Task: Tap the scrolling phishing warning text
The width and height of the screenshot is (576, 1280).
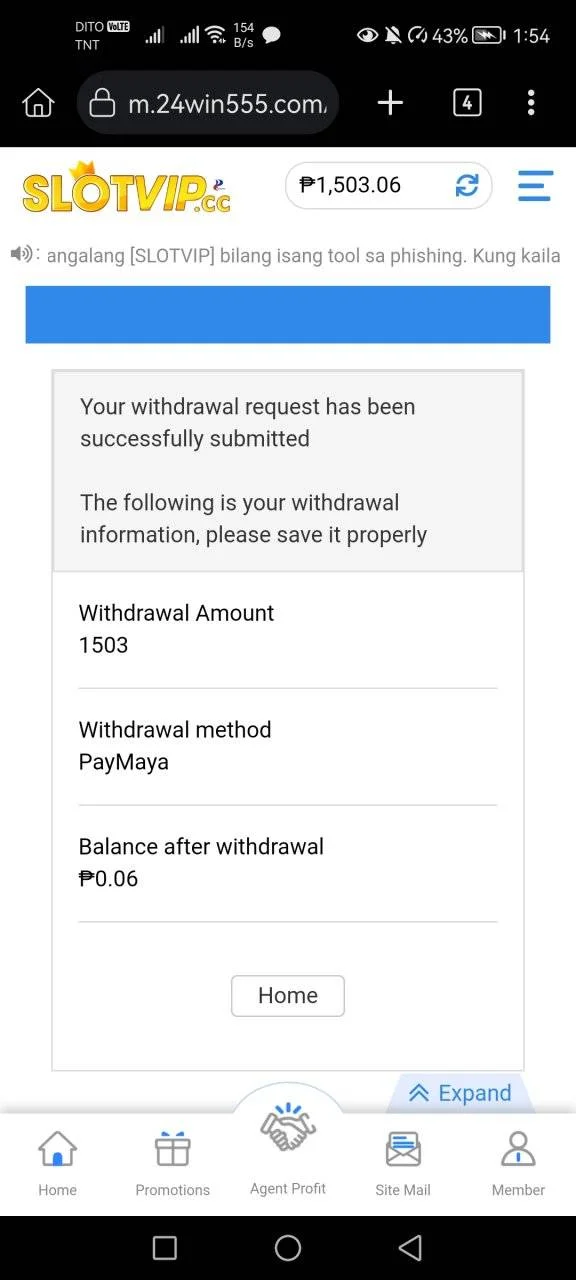Action: coord(303,255)
